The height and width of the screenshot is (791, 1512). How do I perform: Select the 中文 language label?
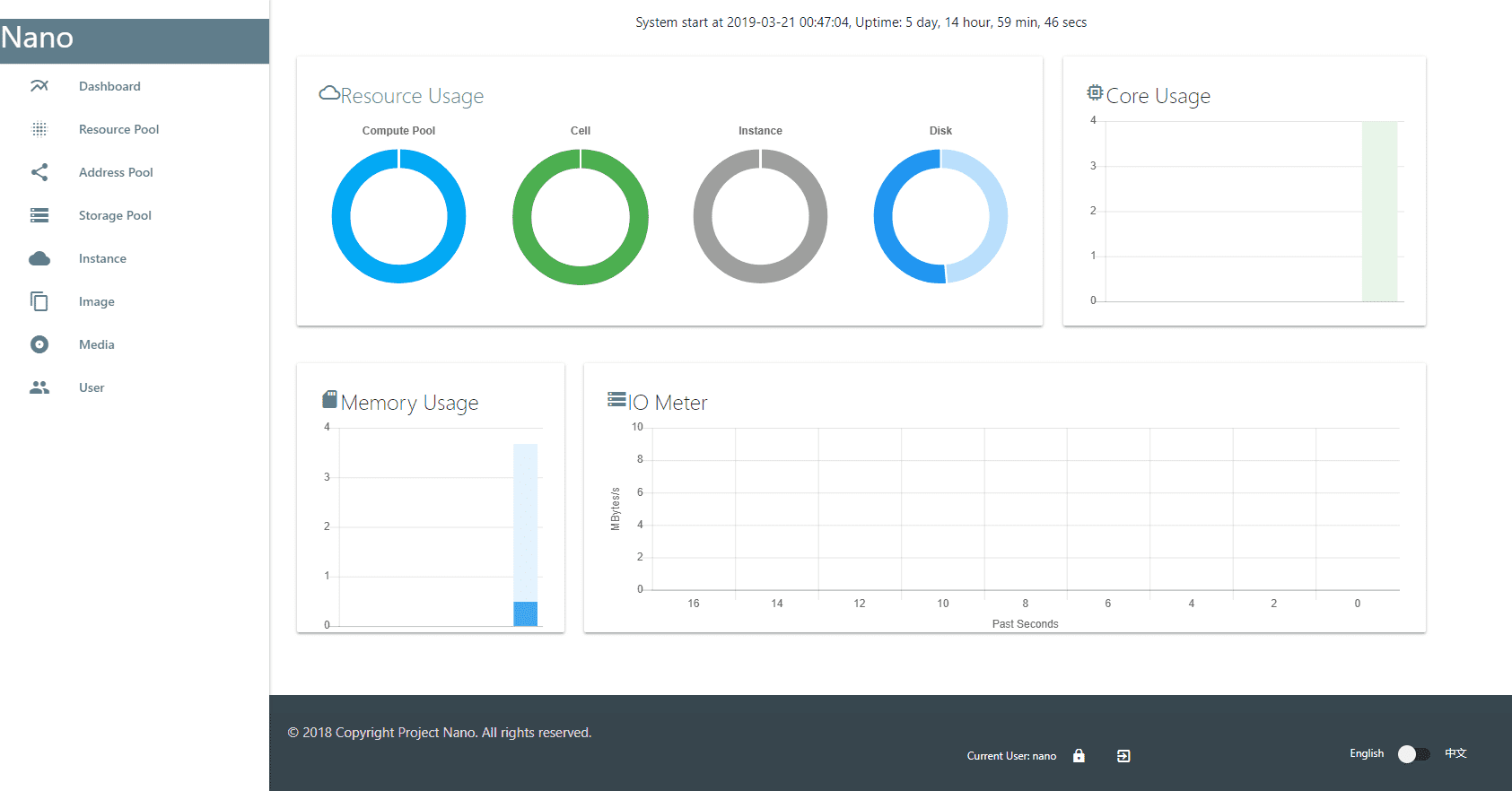click(x=1455, y=753)
